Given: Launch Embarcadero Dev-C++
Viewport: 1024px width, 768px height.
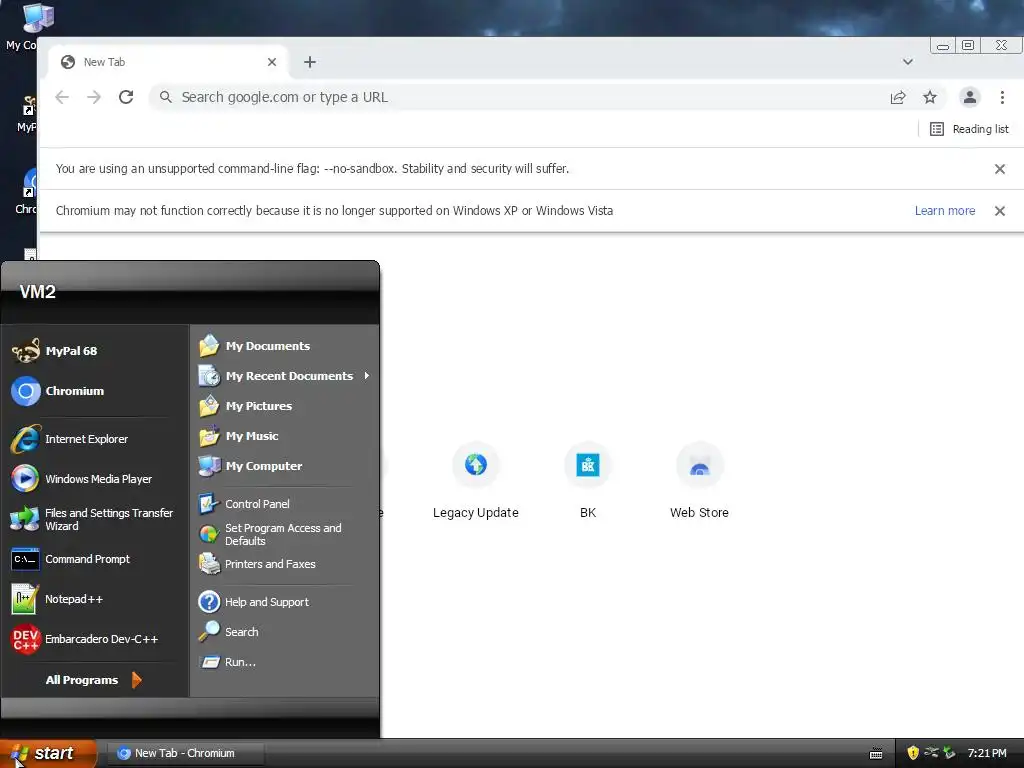Looking at the screenshot, I should tap(95, 639).
